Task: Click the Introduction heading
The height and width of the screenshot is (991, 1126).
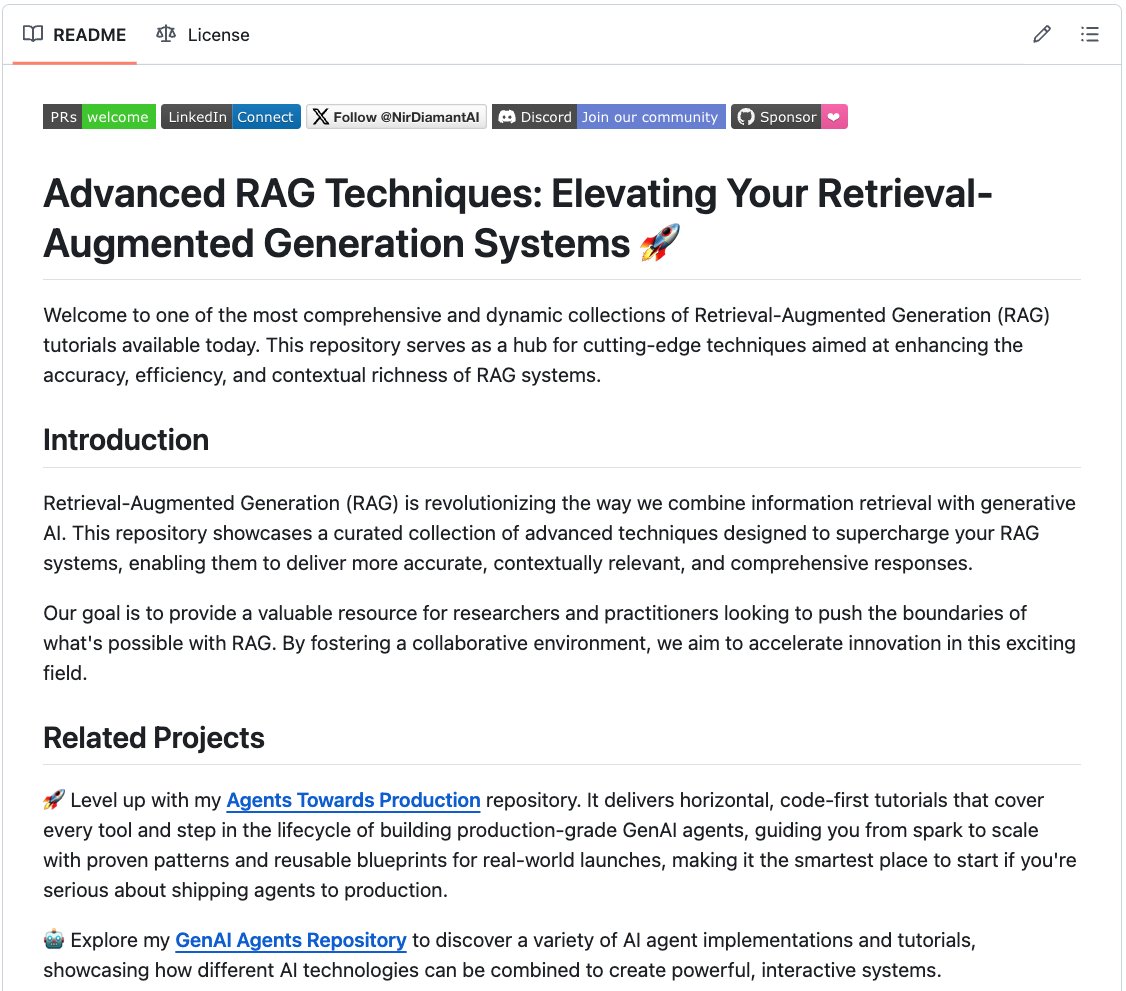Action: click(126, 439)
